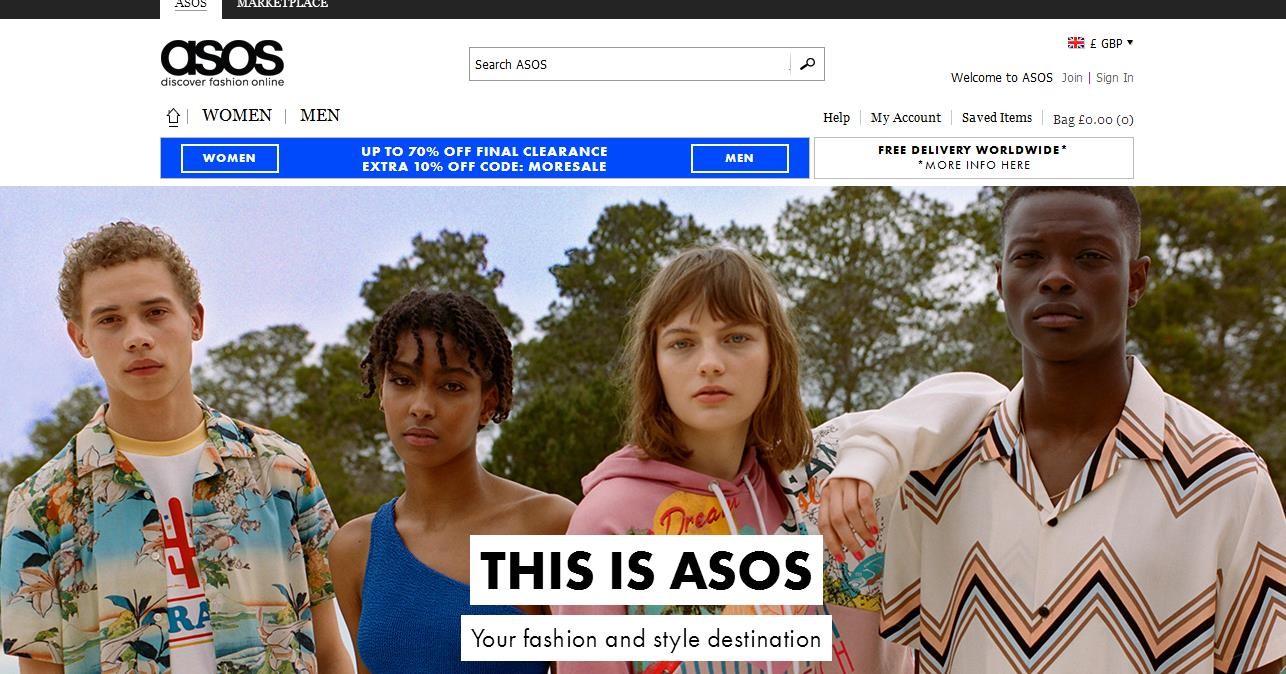Open the MEN navigation menu
Screen dimensions: 1286x674
[320, 116]
